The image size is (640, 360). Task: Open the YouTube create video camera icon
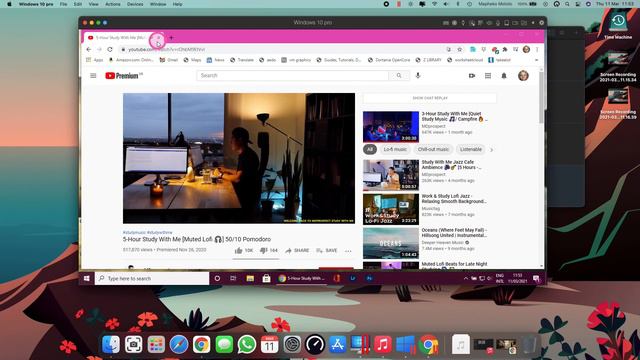pos(472,76)
